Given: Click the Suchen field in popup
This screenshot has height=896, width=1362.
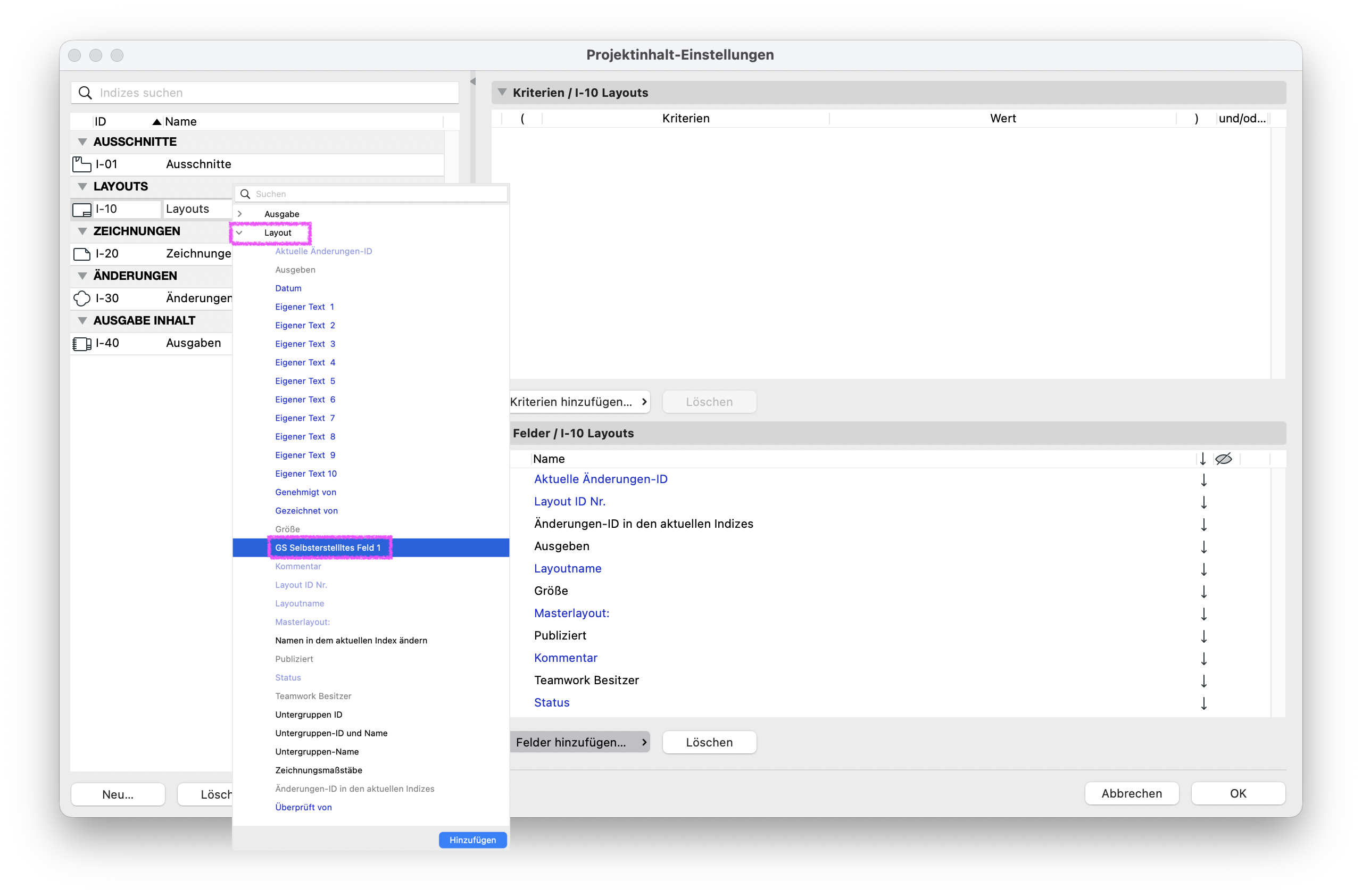Looking at the screenshot, I should click(371, 194).
